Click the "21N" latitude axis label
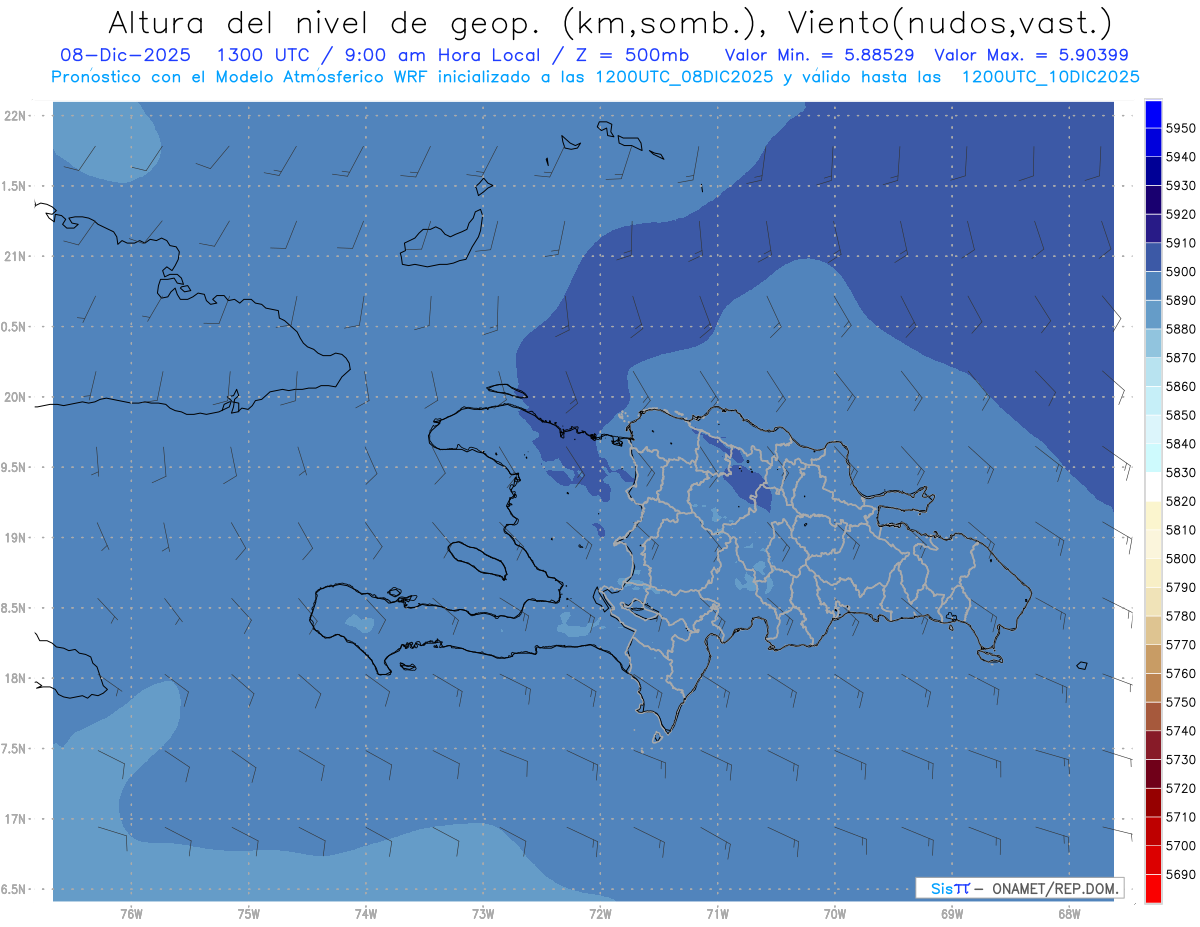 click(x=15, y=256)
